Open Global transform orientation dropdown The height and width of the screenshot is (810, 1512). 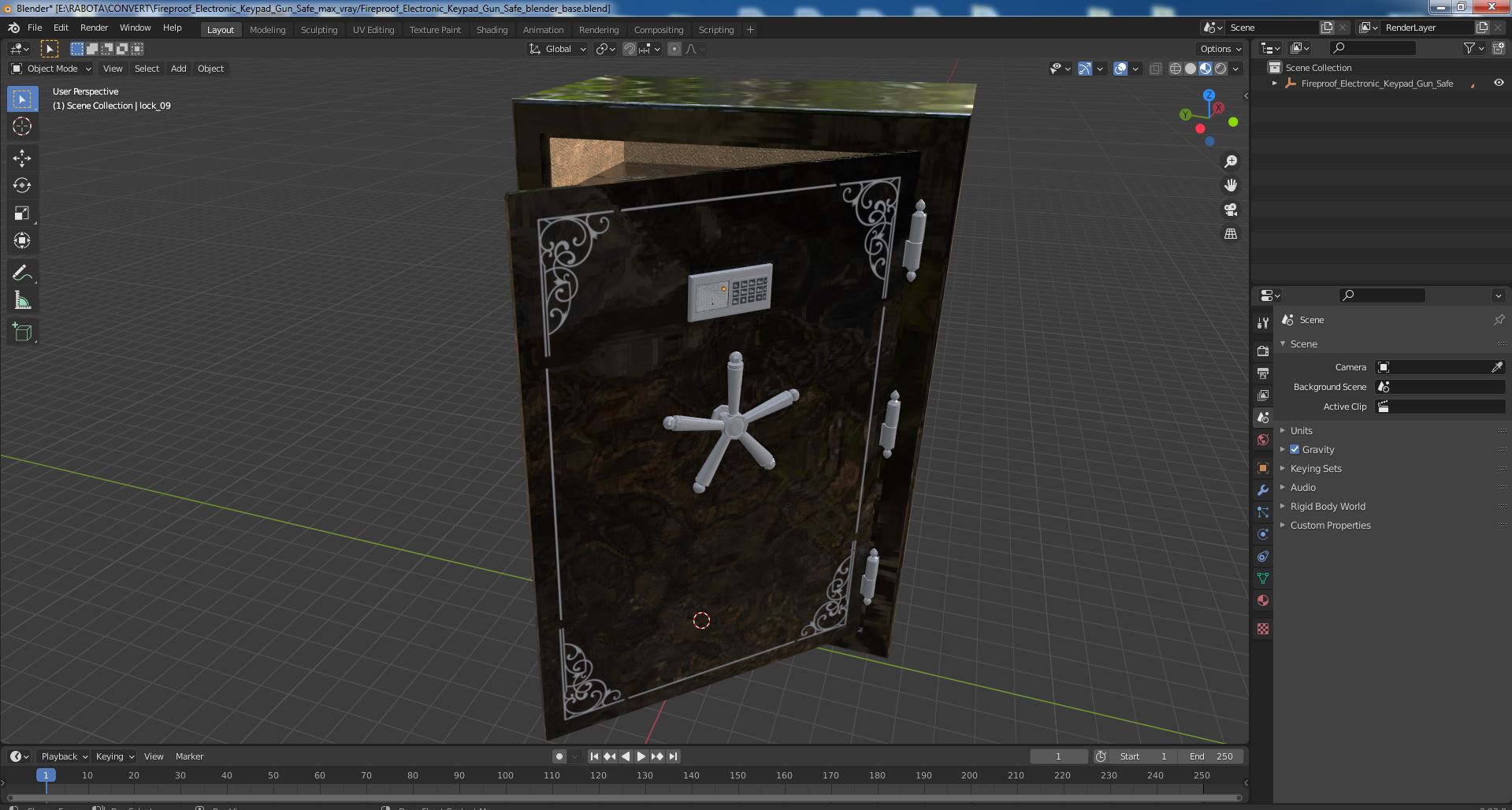pyautogui.click(x=558, y=49)
